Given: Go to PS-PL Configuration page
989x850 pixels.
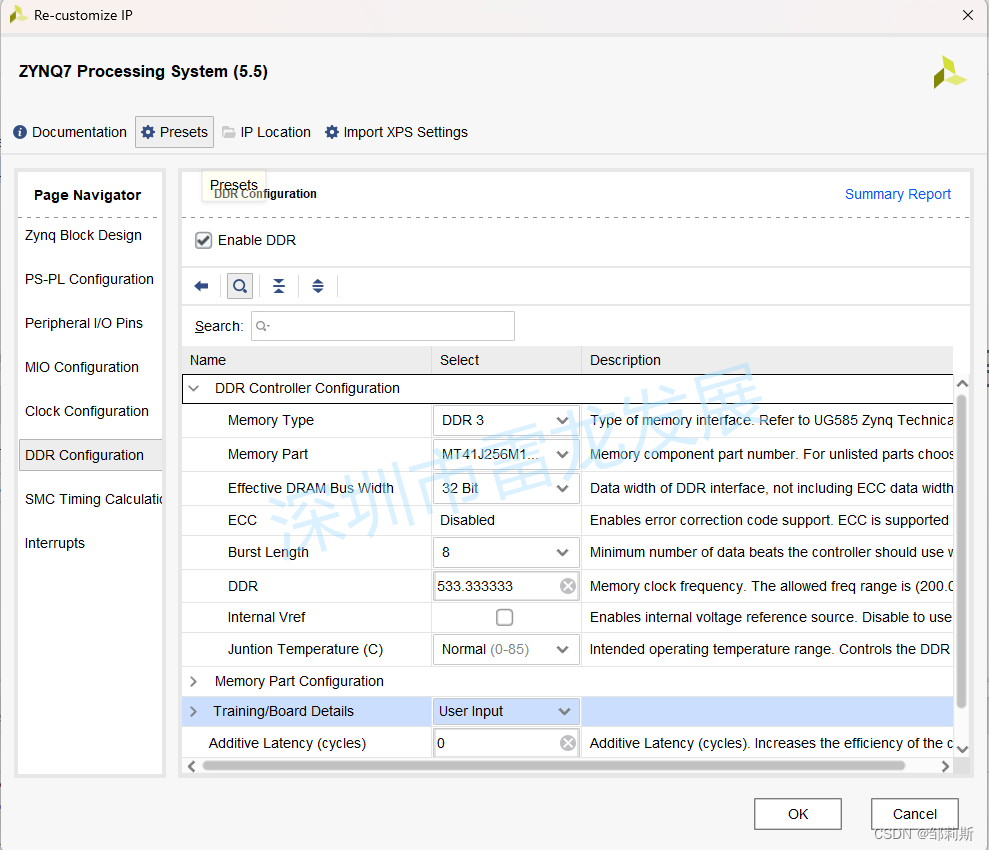Looking at the screenshot, I should 89,279.
